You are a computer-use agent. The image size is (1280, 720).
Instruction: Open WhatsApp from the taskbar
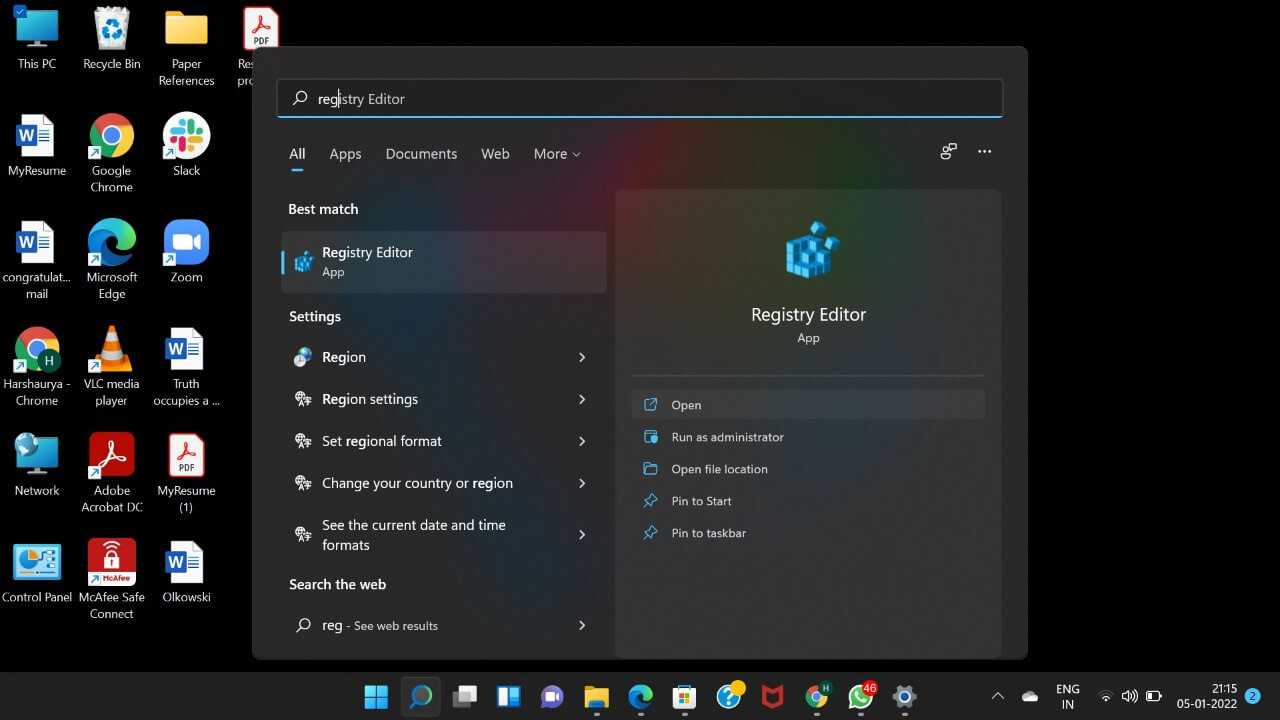860,696
